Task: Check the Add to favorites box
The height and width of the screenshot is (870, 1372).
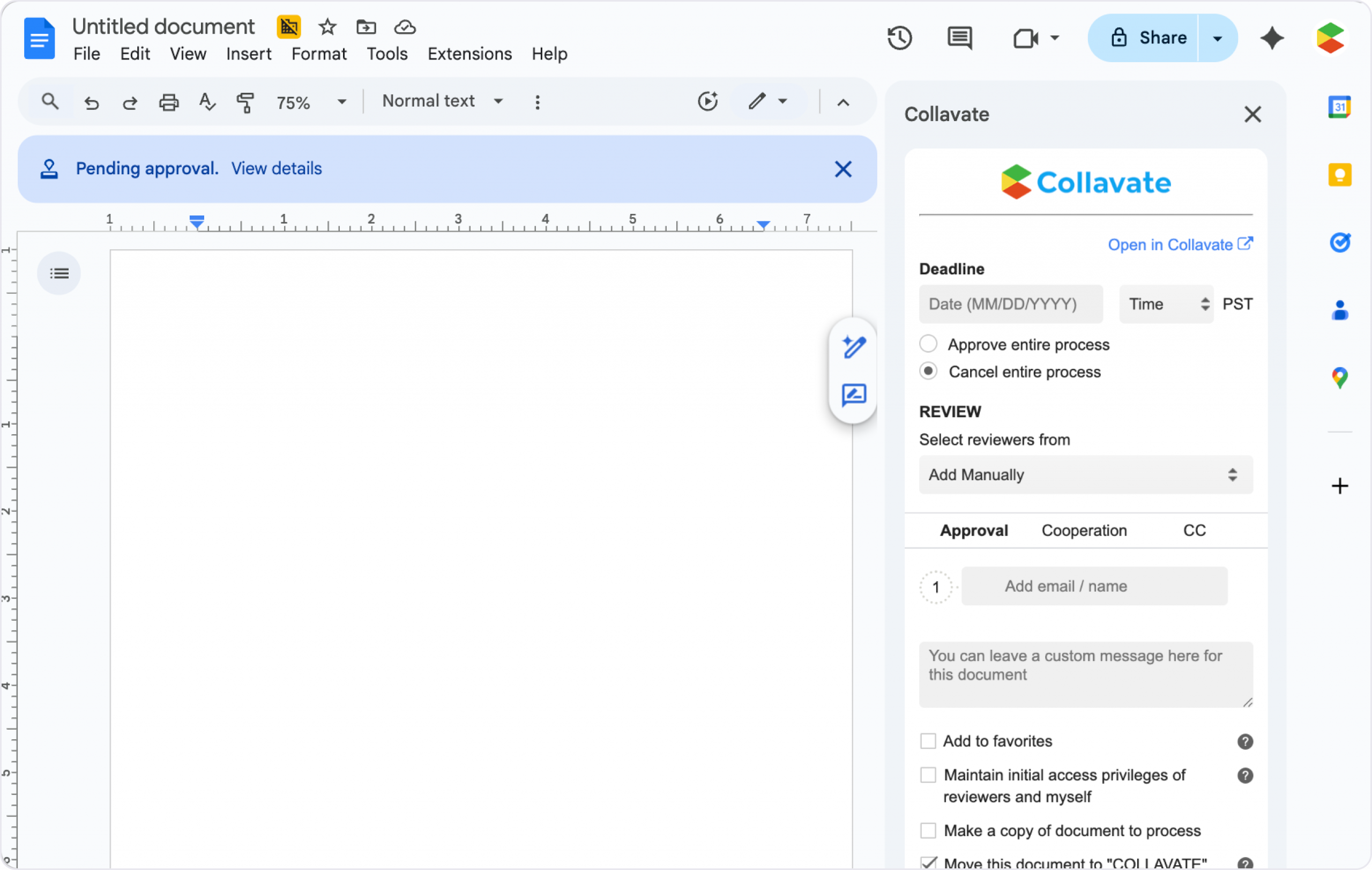Action: (x=928, y=741)
